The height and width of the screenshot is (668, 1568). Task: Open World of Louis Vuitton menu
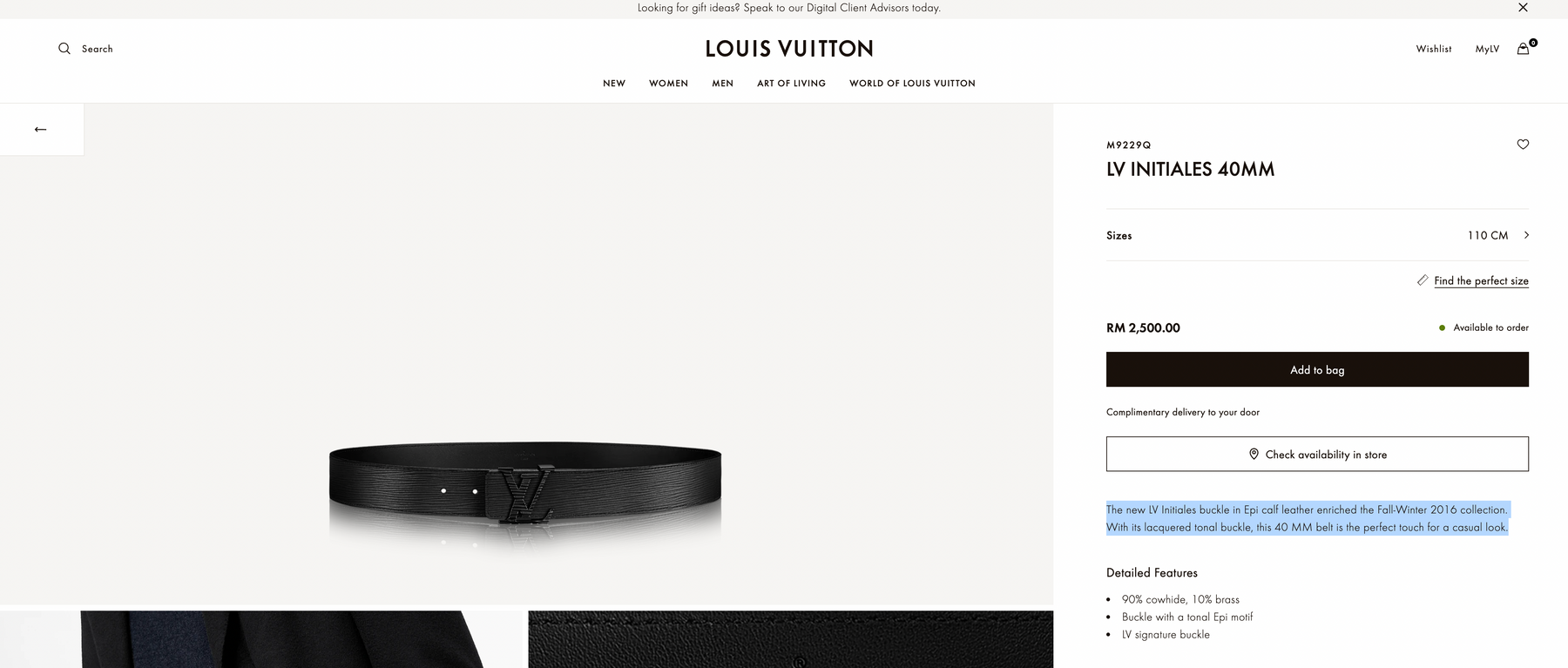(912, 84)
